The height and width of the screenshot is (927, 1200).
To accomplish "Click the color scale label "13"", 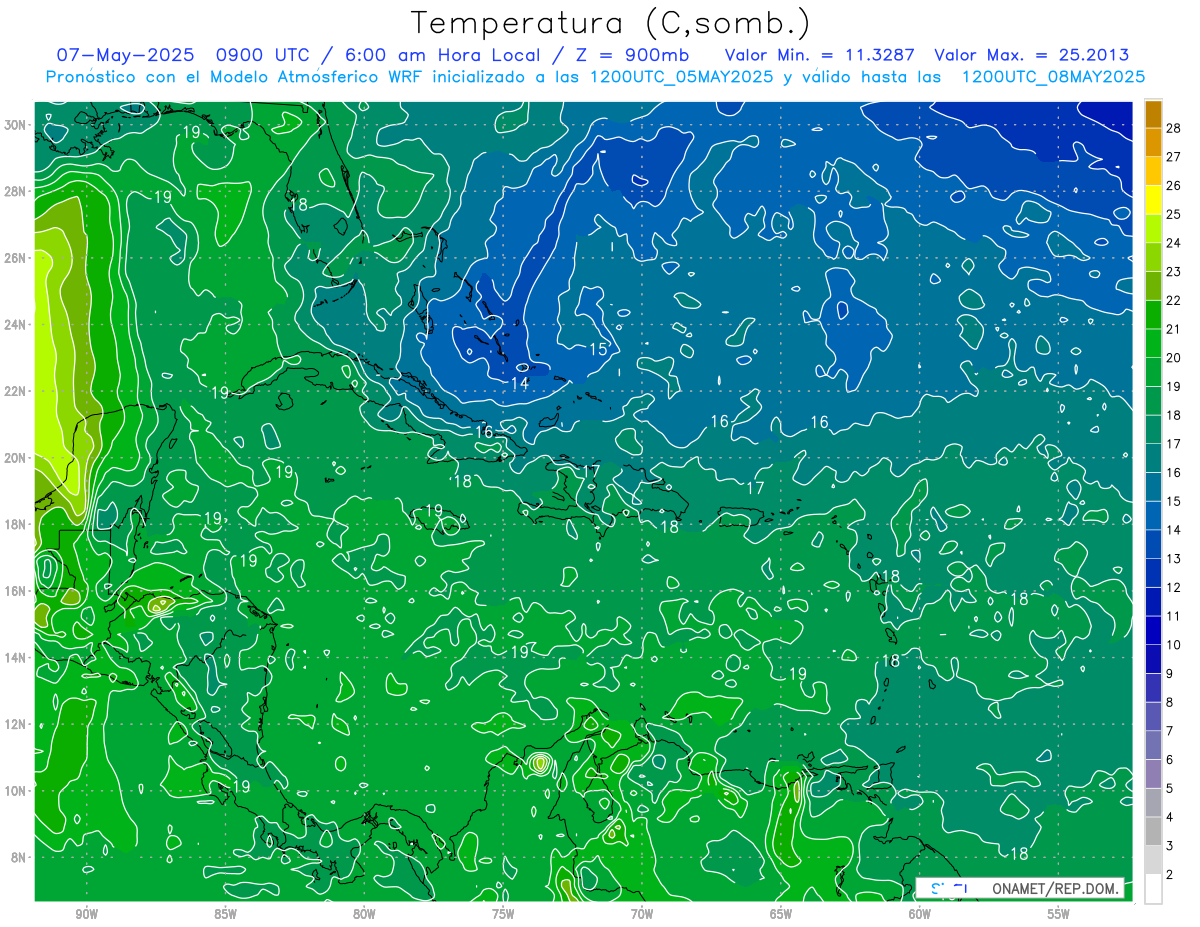I will [x=1174, y=559].
